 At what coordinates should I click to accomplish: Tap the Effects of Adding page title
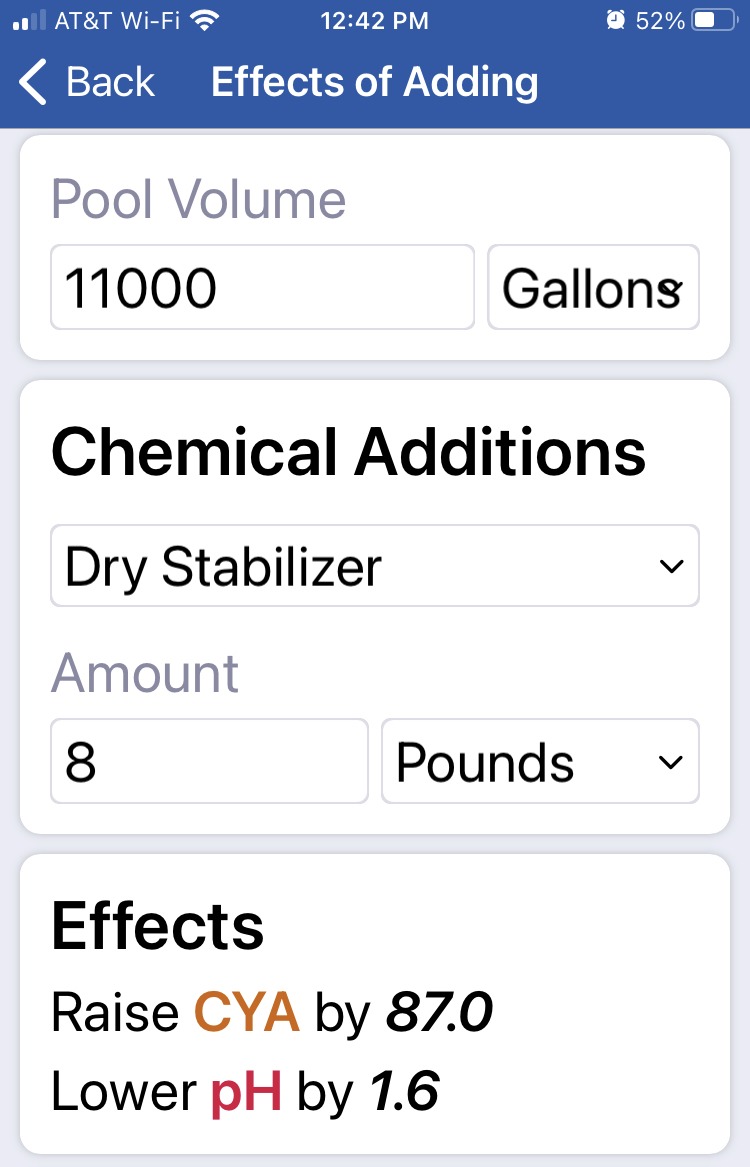(x=374, y=82)
